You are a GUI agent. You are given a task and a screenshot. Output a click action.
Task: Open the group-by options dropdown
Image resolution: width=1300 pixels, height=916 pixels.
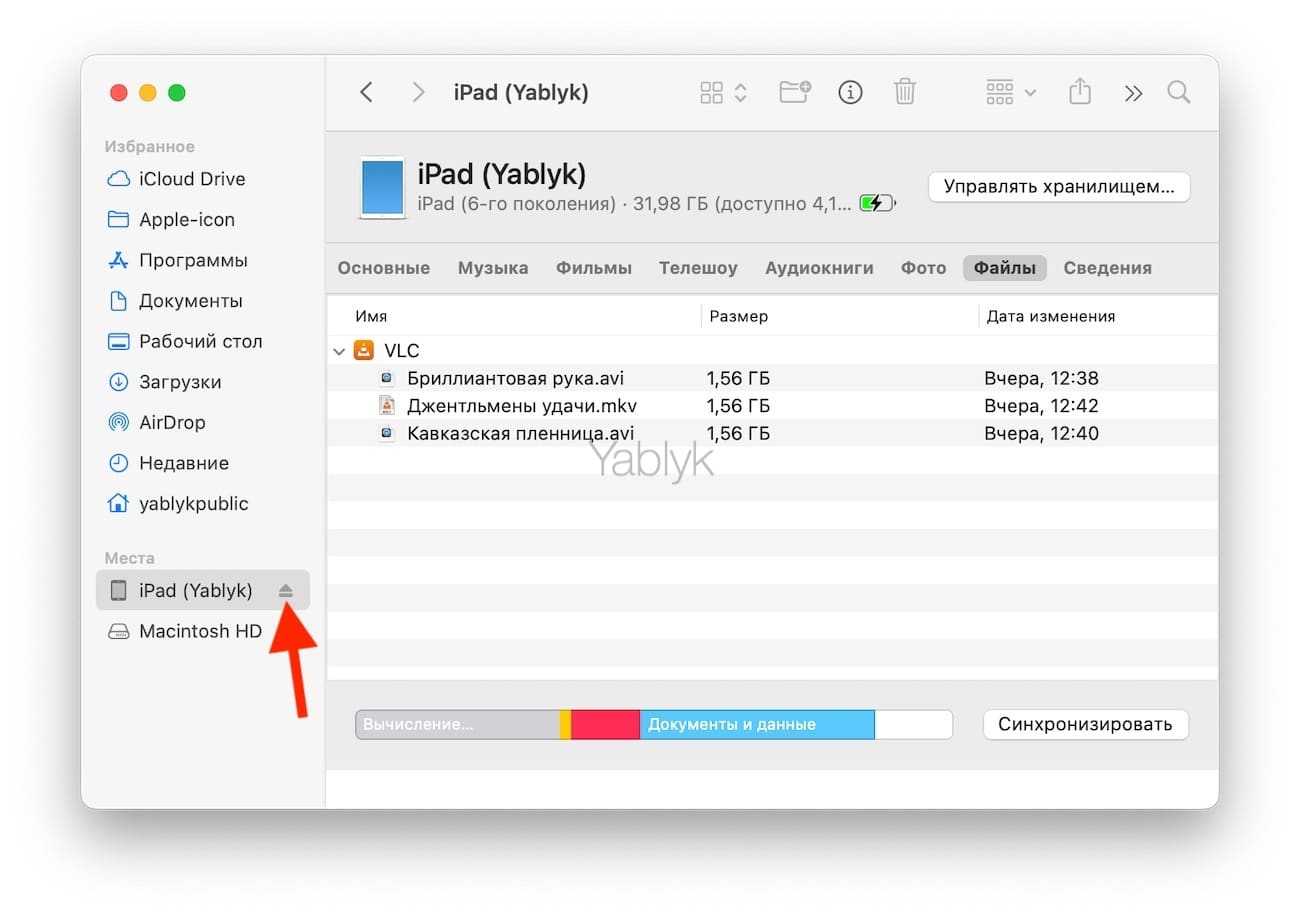[1011, 93]
